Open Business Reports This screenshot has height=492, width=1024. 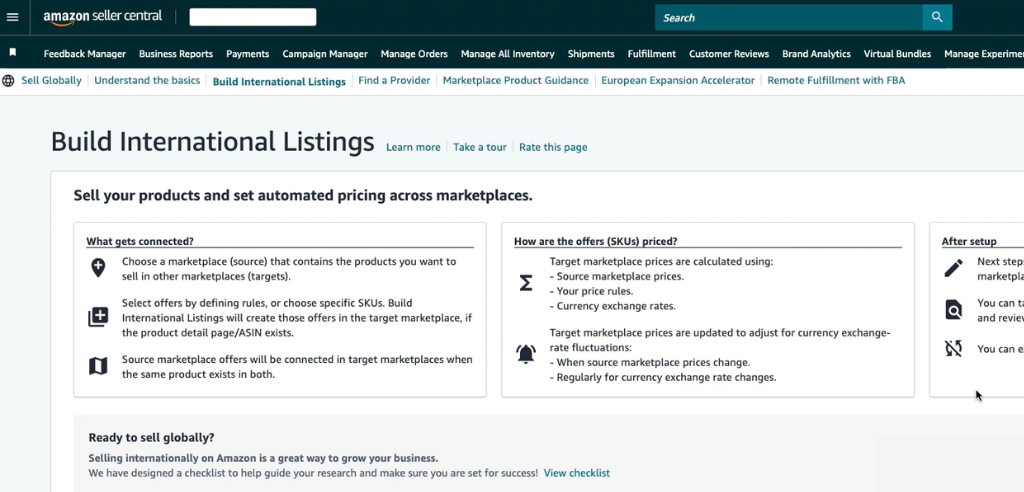click(176, 54)
